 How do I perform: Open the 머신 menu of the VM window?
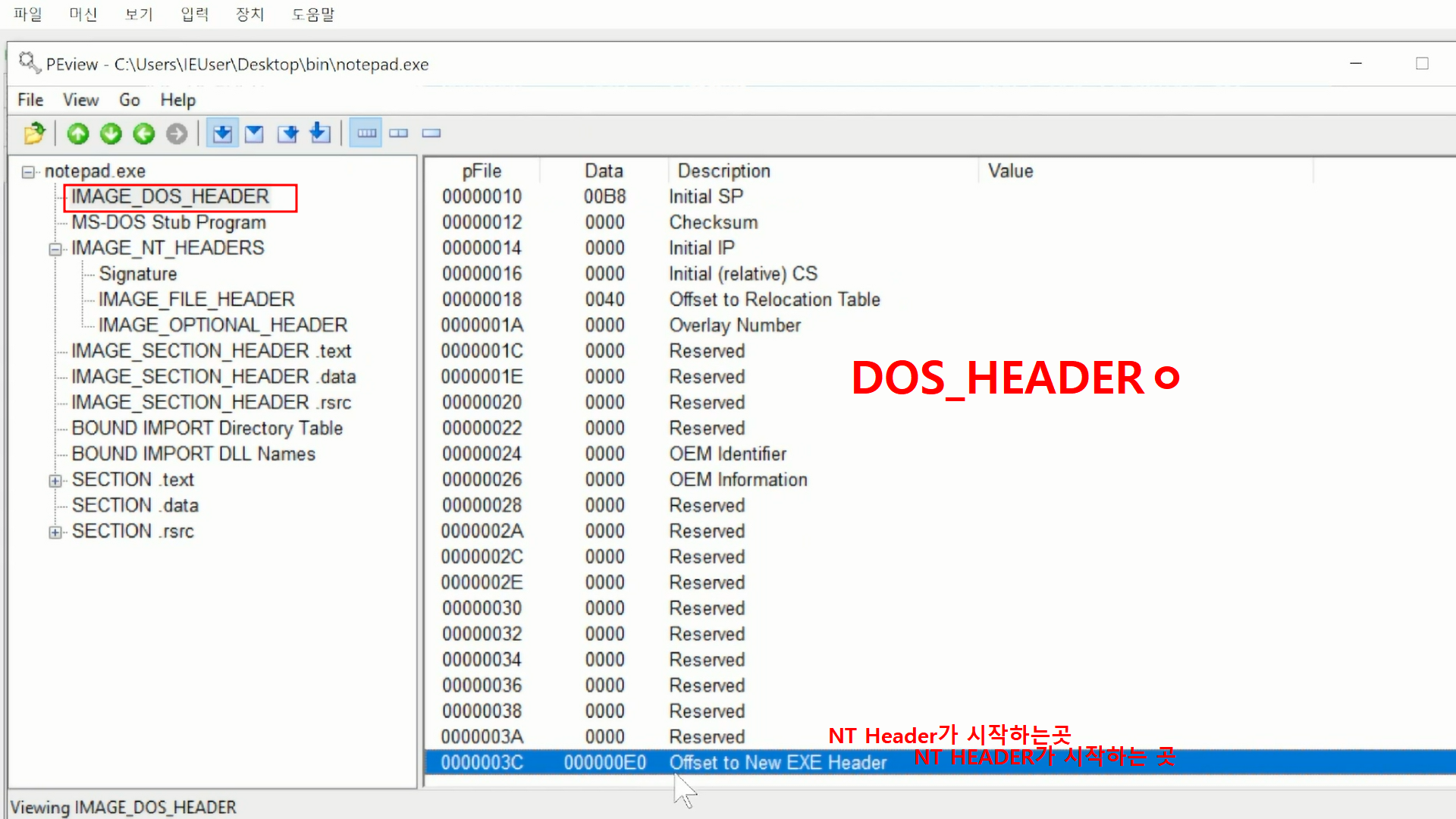(x=83, y=14)
